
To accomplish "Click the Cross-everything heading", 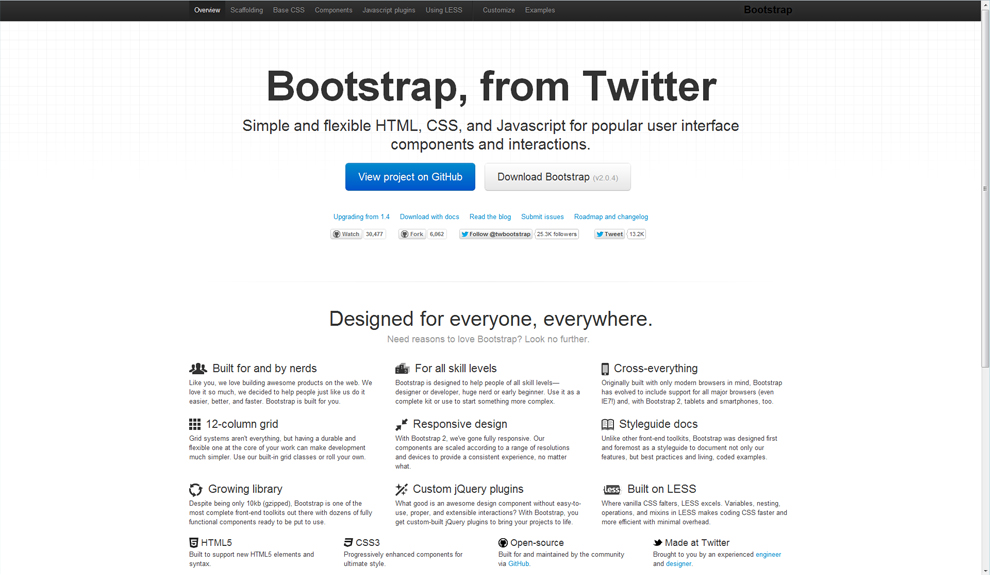I will (655, 368).
